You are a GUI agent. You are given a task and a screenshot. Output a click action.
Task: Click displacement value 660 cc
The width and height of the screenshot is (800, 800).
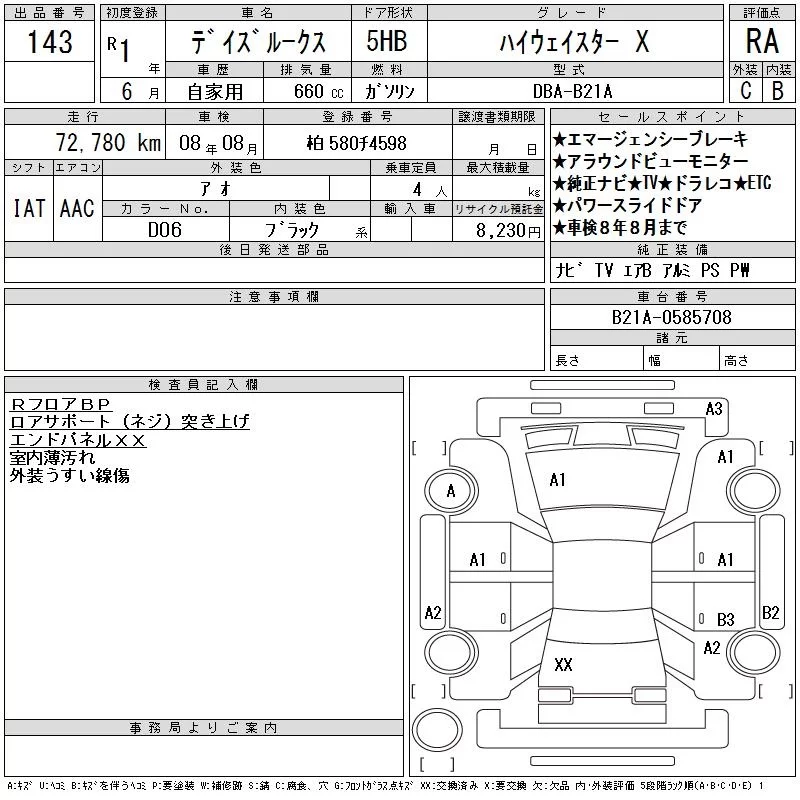(319, 91)
